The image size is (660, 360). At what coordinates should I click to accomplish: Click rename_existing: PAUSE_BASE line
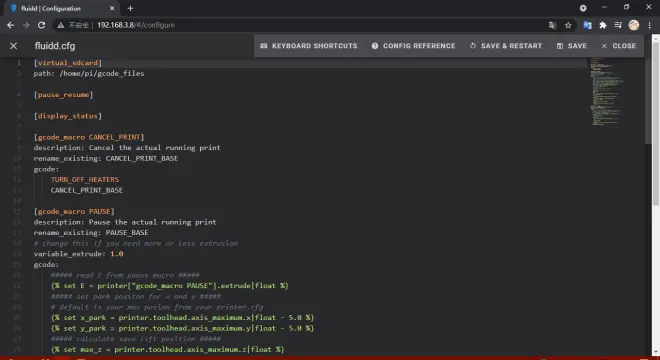[91, 232]
